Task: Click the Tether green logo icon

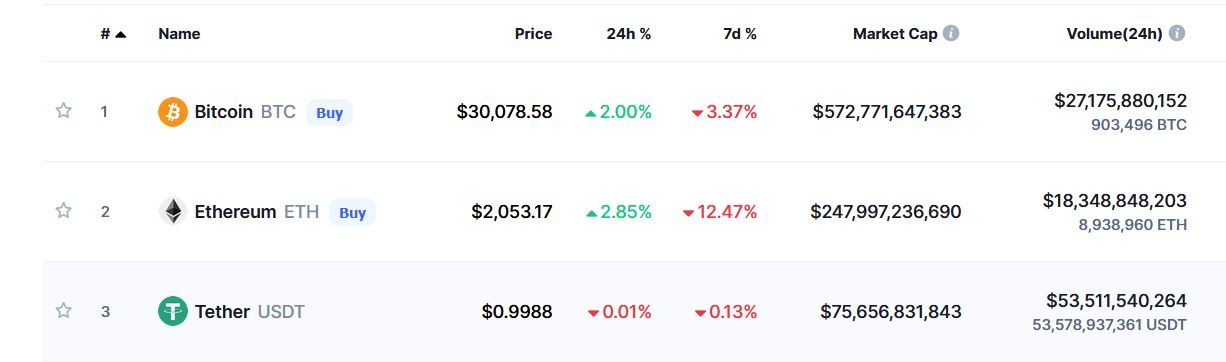Action: pos(173,312)
